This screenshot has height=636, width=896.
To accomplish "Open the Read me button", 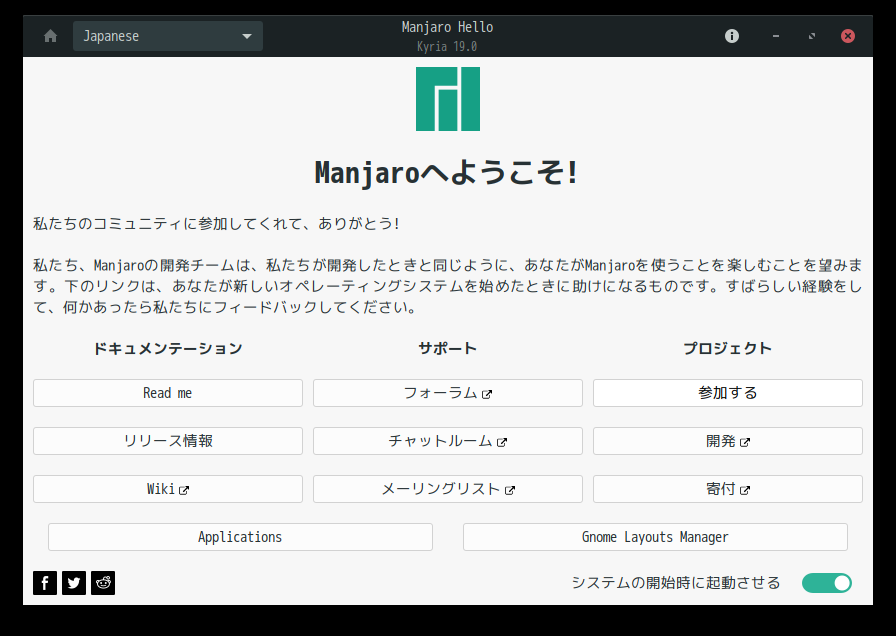I will 168,393.
